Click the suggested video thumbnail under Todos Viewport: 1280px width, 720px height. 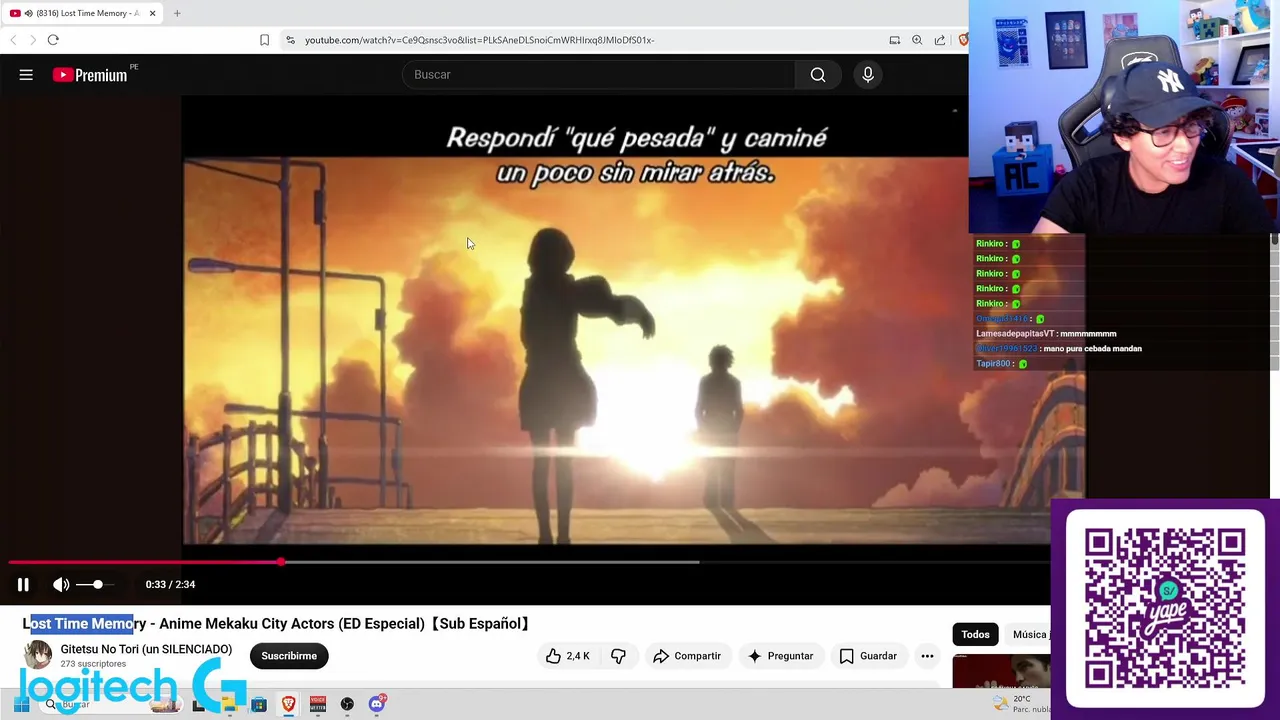click(x=1001, y=672)
